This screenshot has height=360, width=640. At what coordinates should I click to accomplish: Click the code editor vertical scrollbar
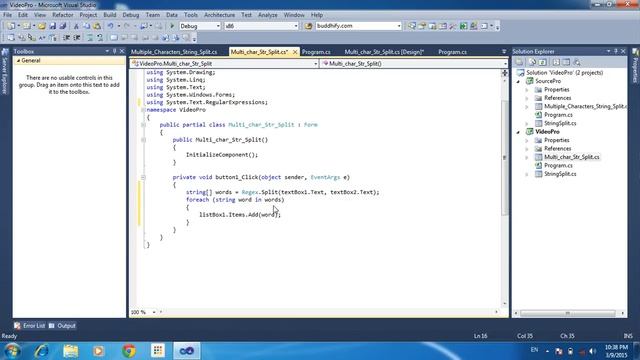click(505, 157)
